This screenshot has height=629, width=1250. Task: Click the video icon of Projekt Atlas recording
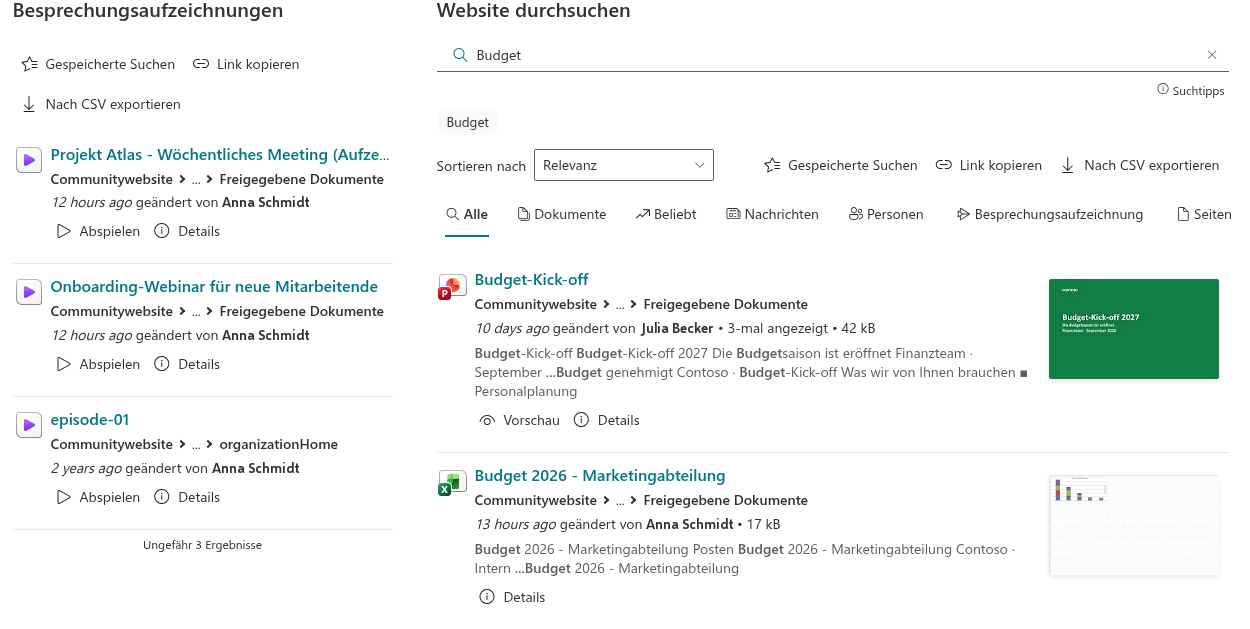[x=28, y=159]
